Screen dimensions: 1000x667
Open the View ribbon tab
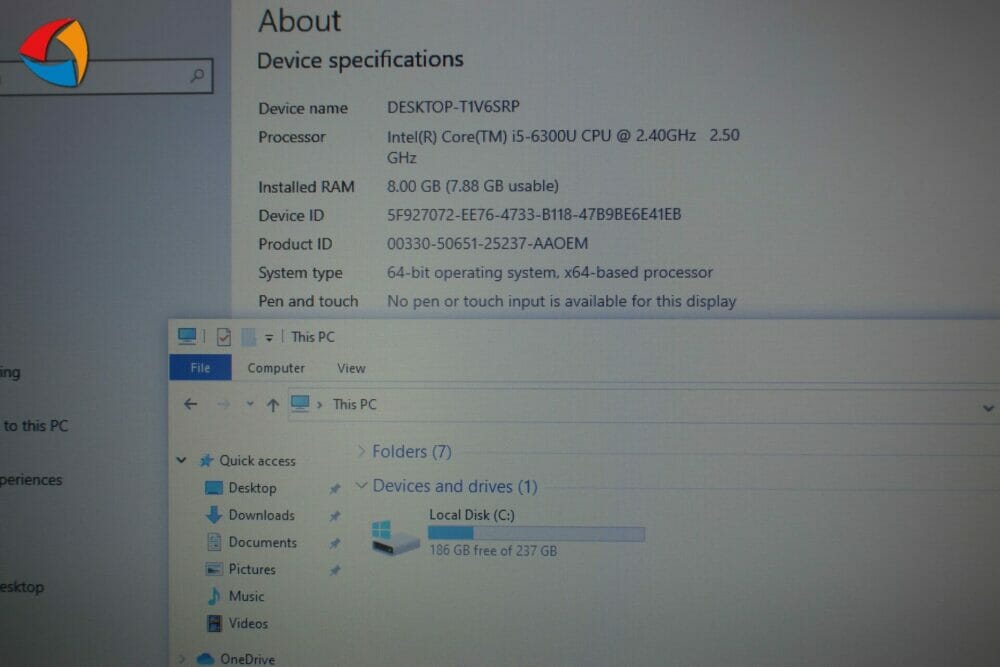coord(351,369)
